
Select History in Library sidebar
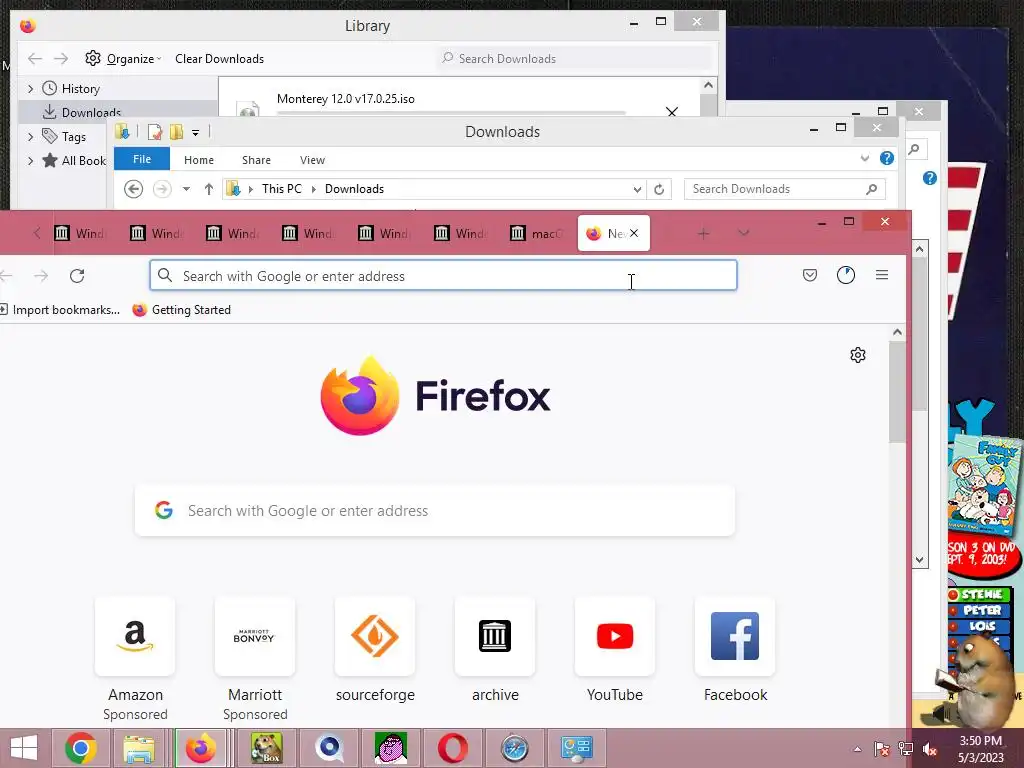click(x=80, y=88)
